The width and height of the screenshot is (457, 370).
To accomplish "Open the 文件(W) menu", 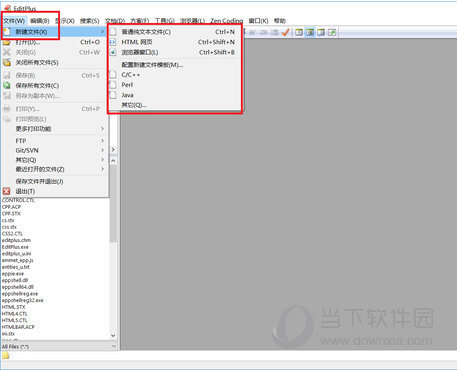I will pyautogui.click(x=14, y=21).
